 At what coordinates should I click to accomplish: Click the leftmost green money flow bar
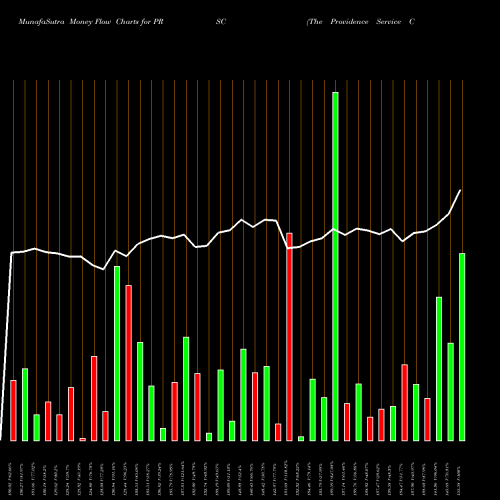click(25, 405)
